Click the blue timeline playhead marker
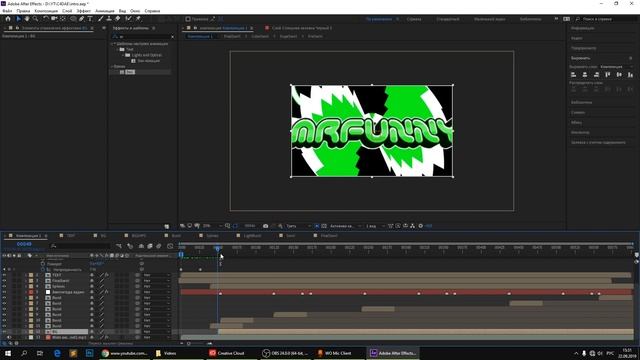640x360 pixels. [218, 248]
